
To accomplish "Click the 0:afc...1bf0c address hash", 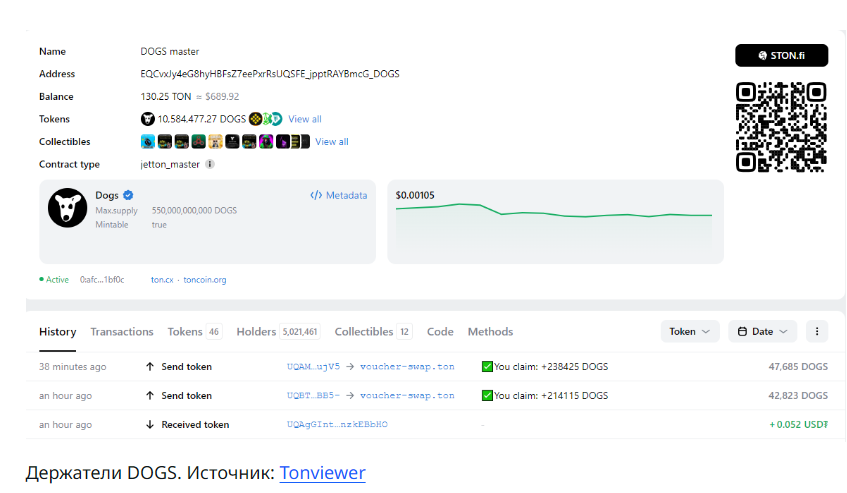I will pyautogui.click(x=102, y=280).
